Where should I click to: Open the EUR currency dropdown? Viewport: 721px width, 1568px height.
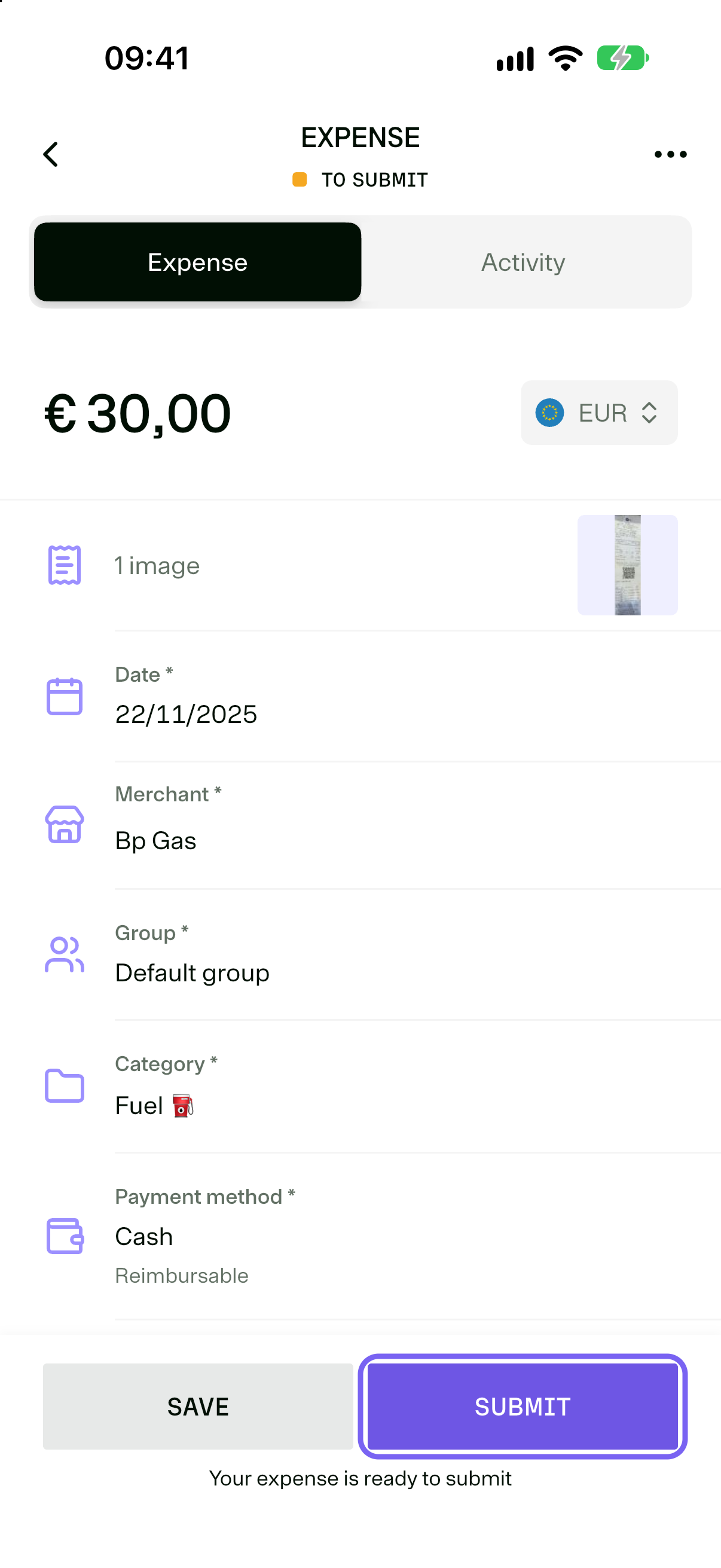[598, 413]
